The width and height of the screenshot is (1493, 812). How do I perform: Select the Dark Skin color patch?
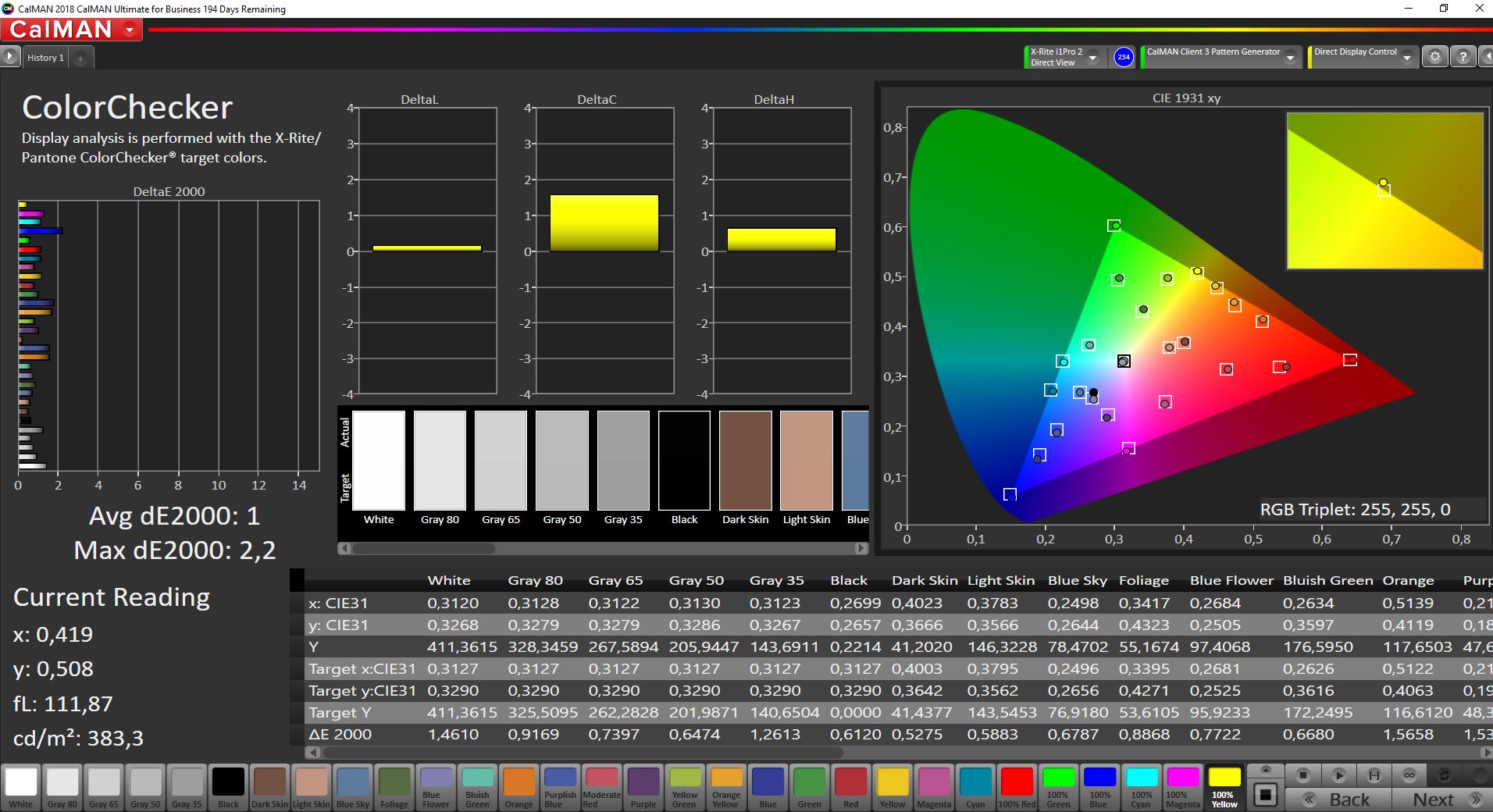269,787
